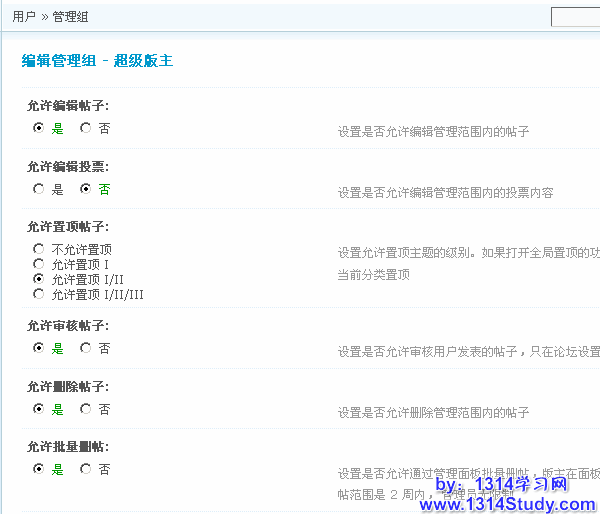Click the www.1314Study.com watermark link

tap(508, 504)
